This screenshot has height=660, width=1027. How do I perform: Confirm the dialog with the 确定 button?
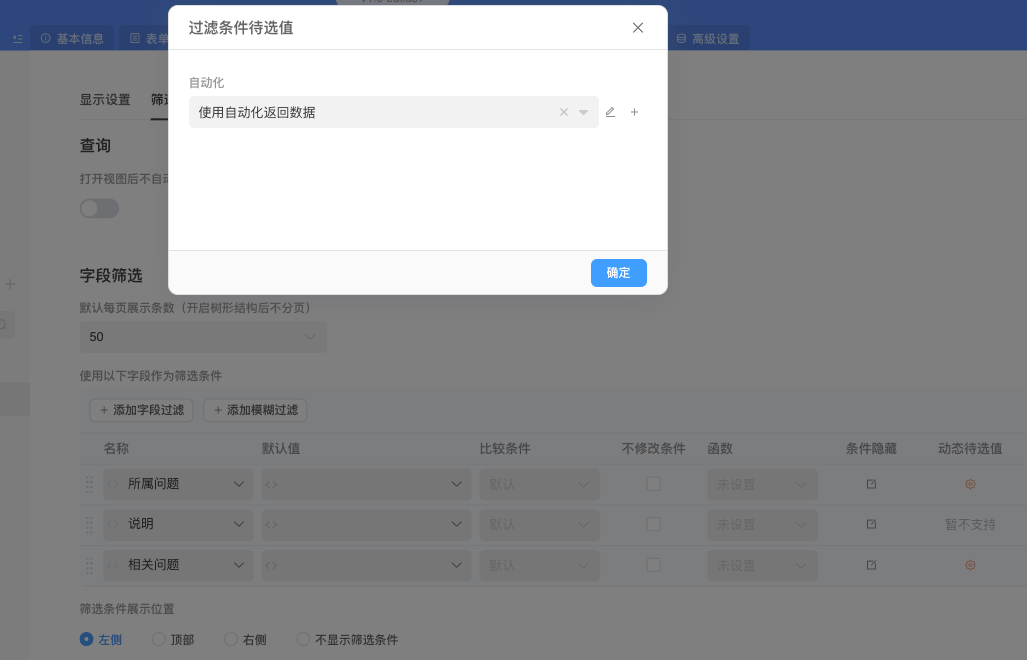pos(618,273)
